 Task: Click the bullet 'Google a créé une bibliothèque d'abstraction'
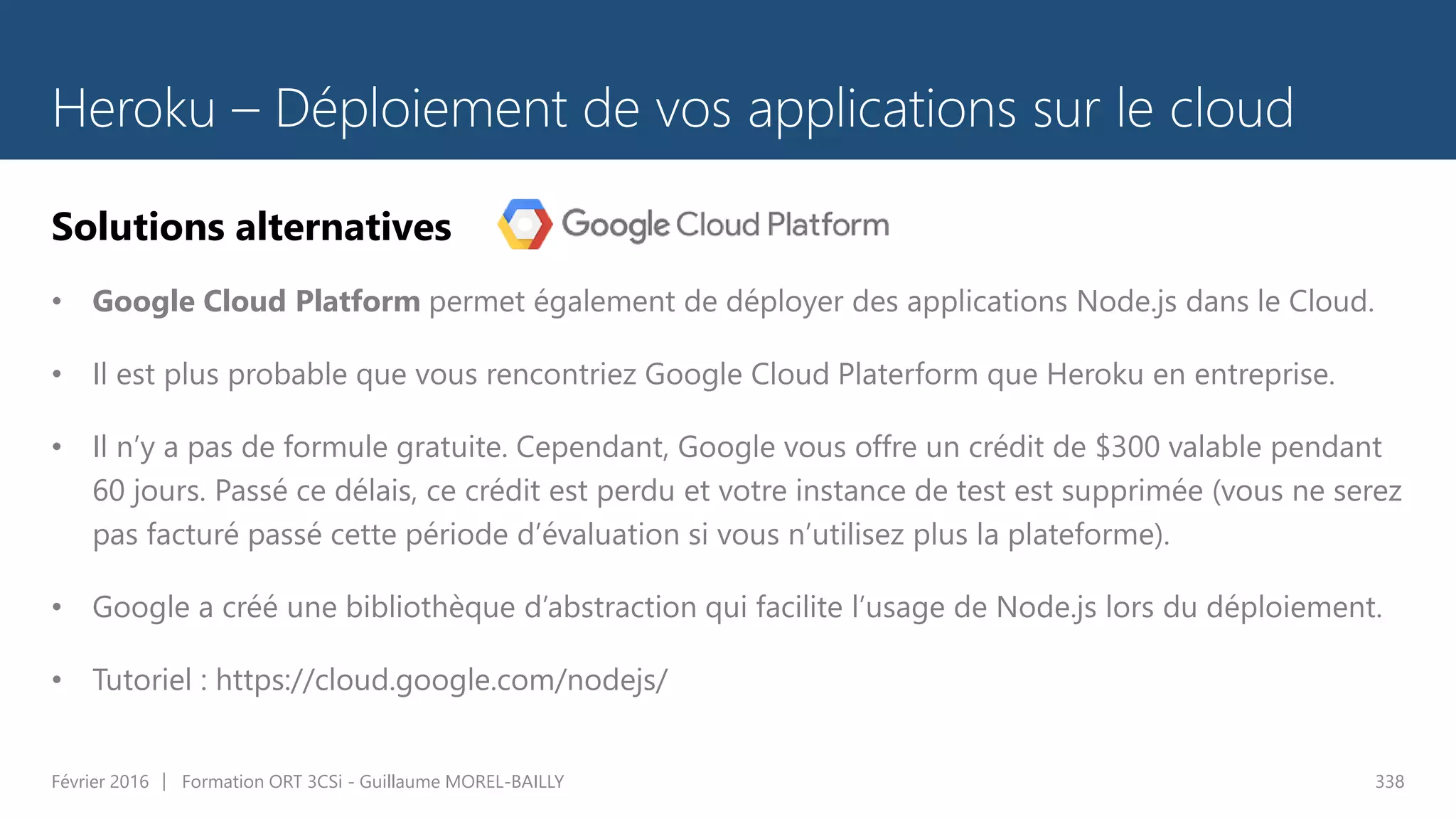pyautogui.click(x=737, y=608)
